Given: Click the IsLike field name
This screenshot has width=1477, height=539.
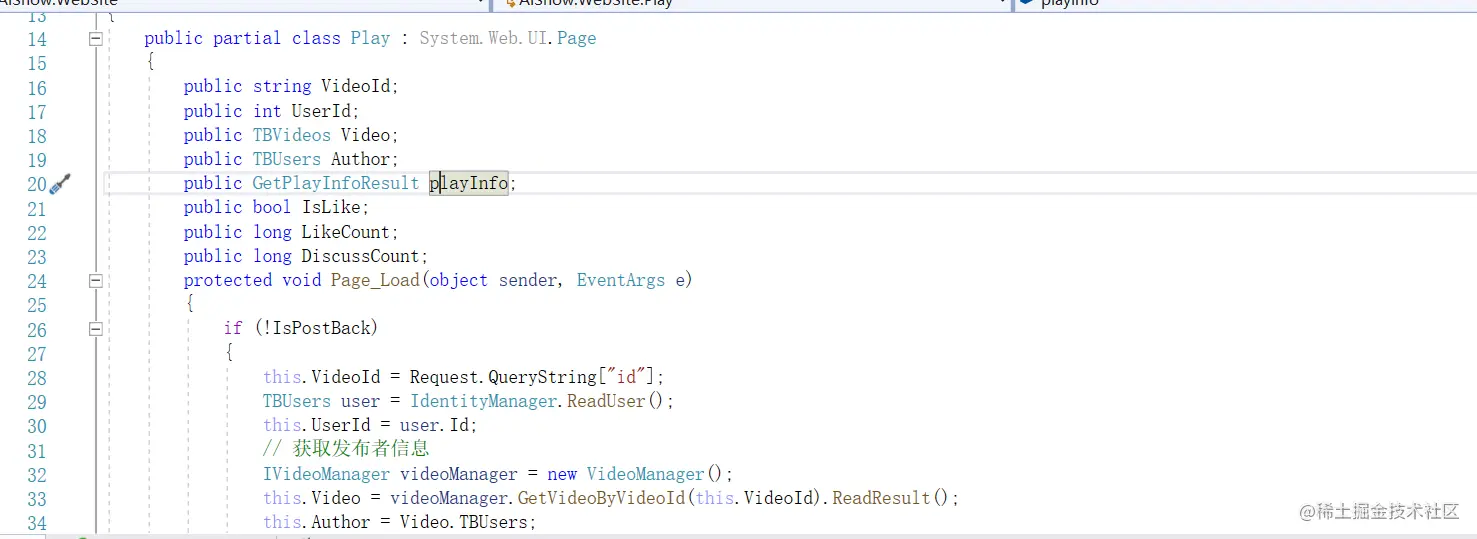Looking at the screenshot, I should point(331,207).
